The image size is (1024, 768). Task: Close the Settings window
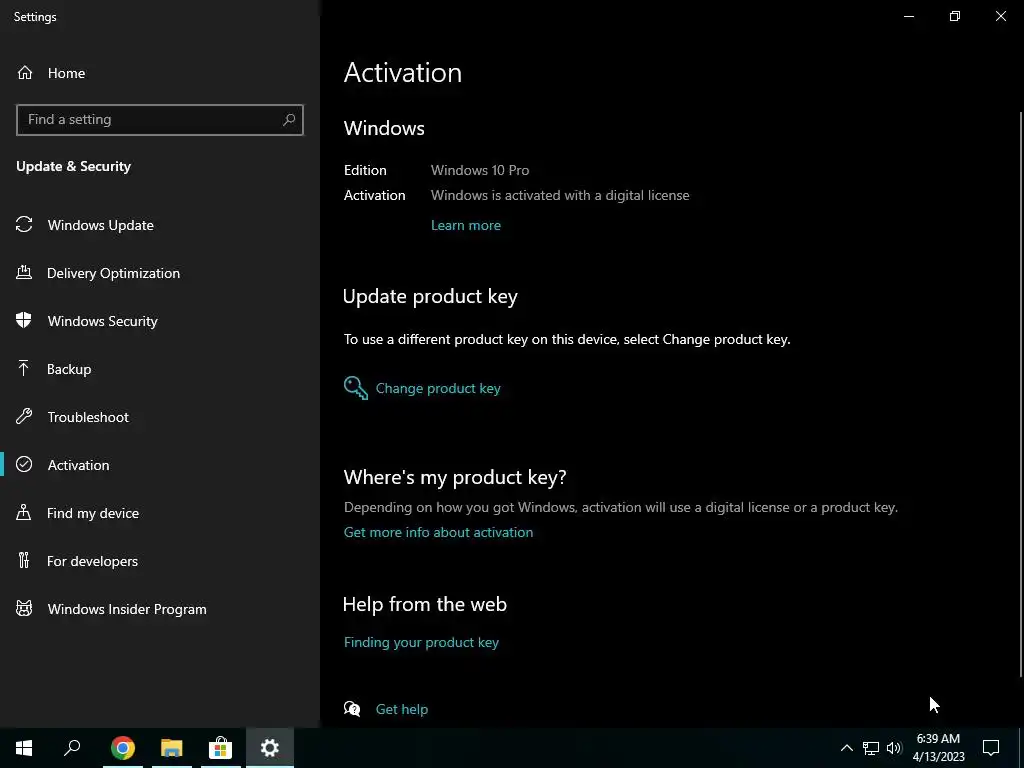(1000, 16)
